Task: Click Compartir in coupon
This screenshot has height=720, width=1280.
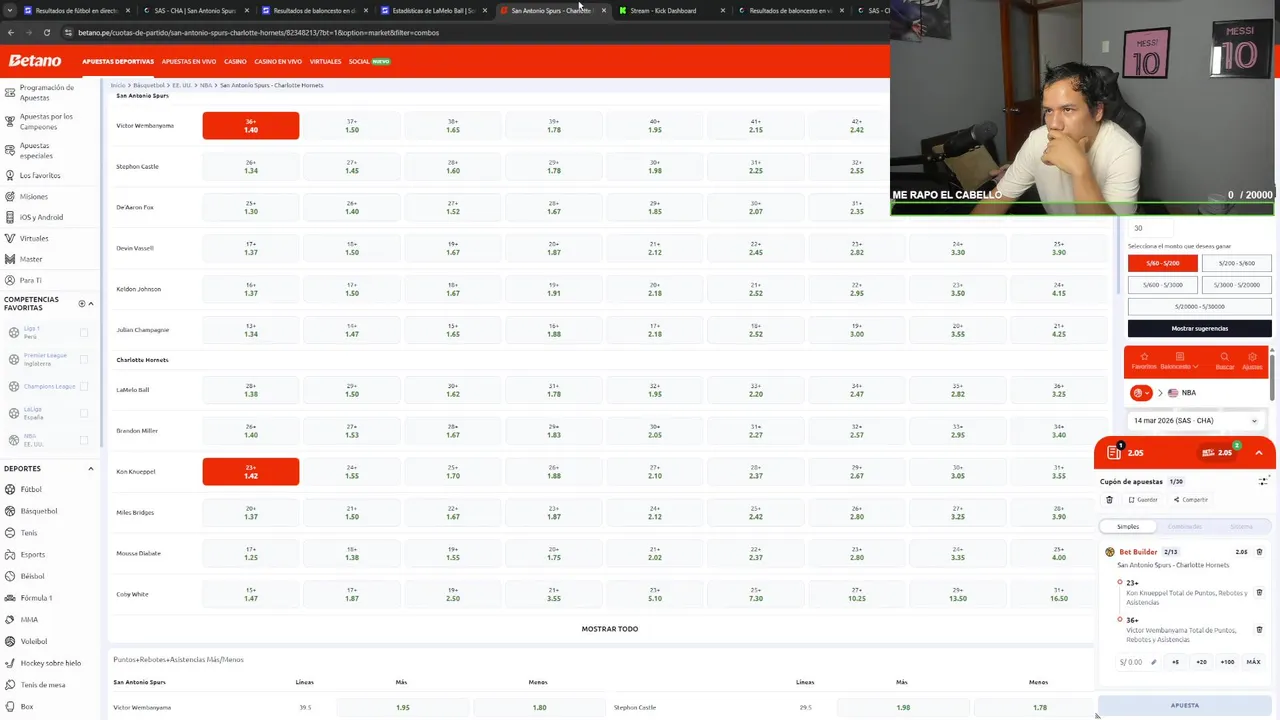Action: pyautogui.click(x=1191, y=500)
